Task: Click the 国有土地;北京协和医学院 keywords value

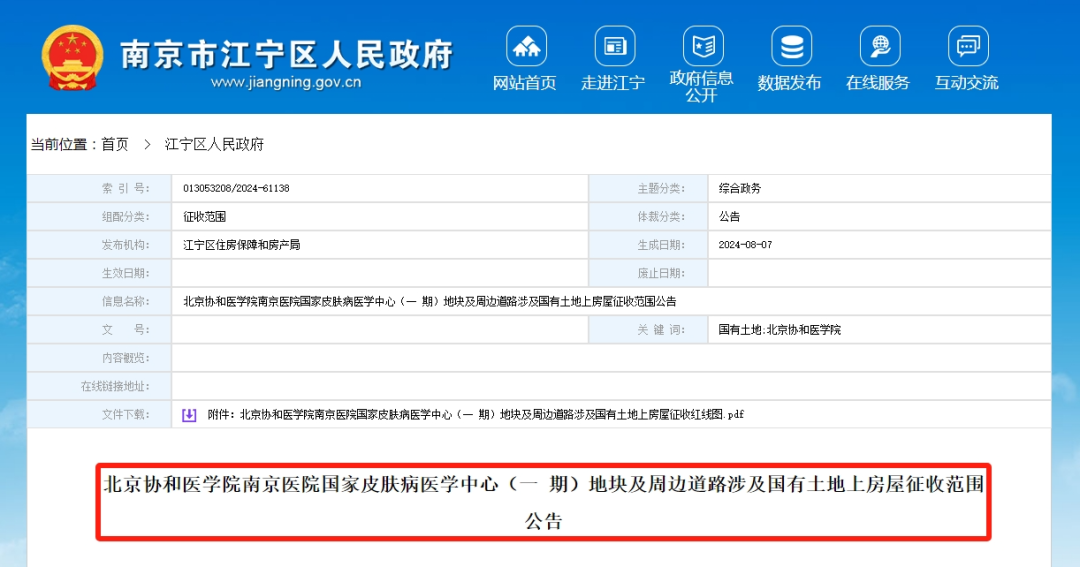Action: [780, 329]
